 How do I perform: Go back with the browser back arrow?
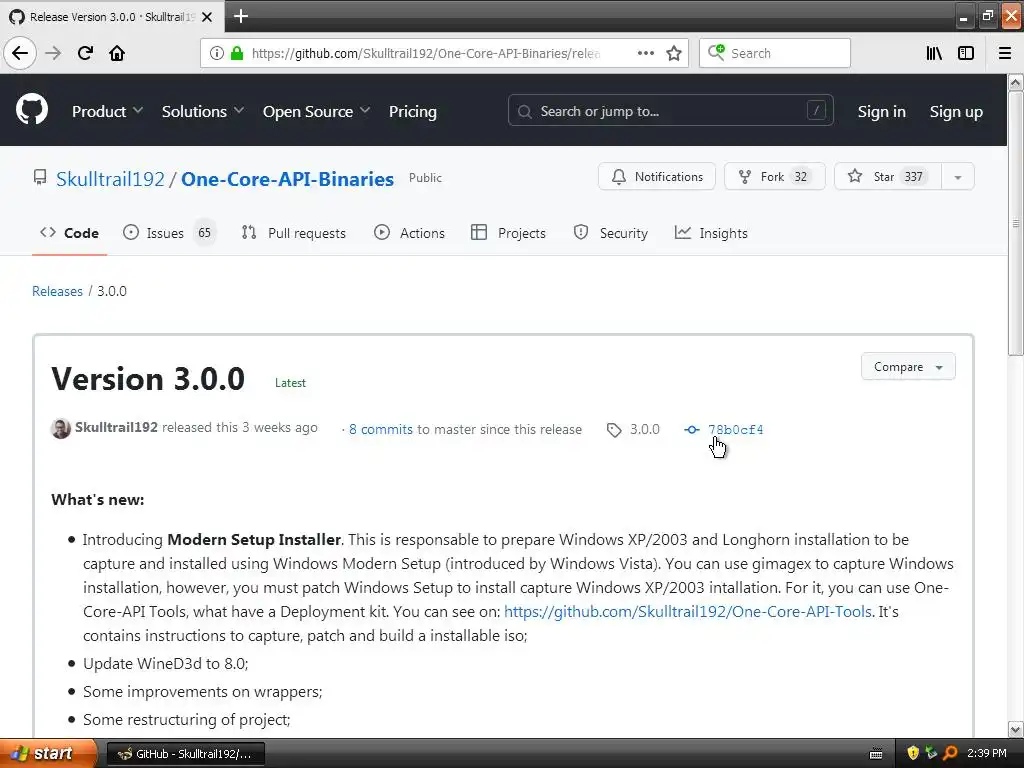(x=20, y=53)
